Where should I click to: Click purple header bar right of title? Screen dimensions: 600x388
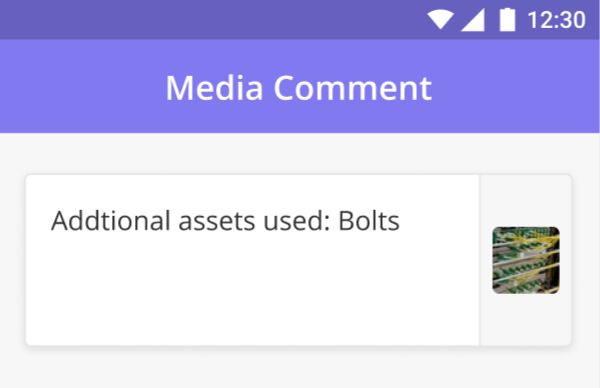coord(516,86)
